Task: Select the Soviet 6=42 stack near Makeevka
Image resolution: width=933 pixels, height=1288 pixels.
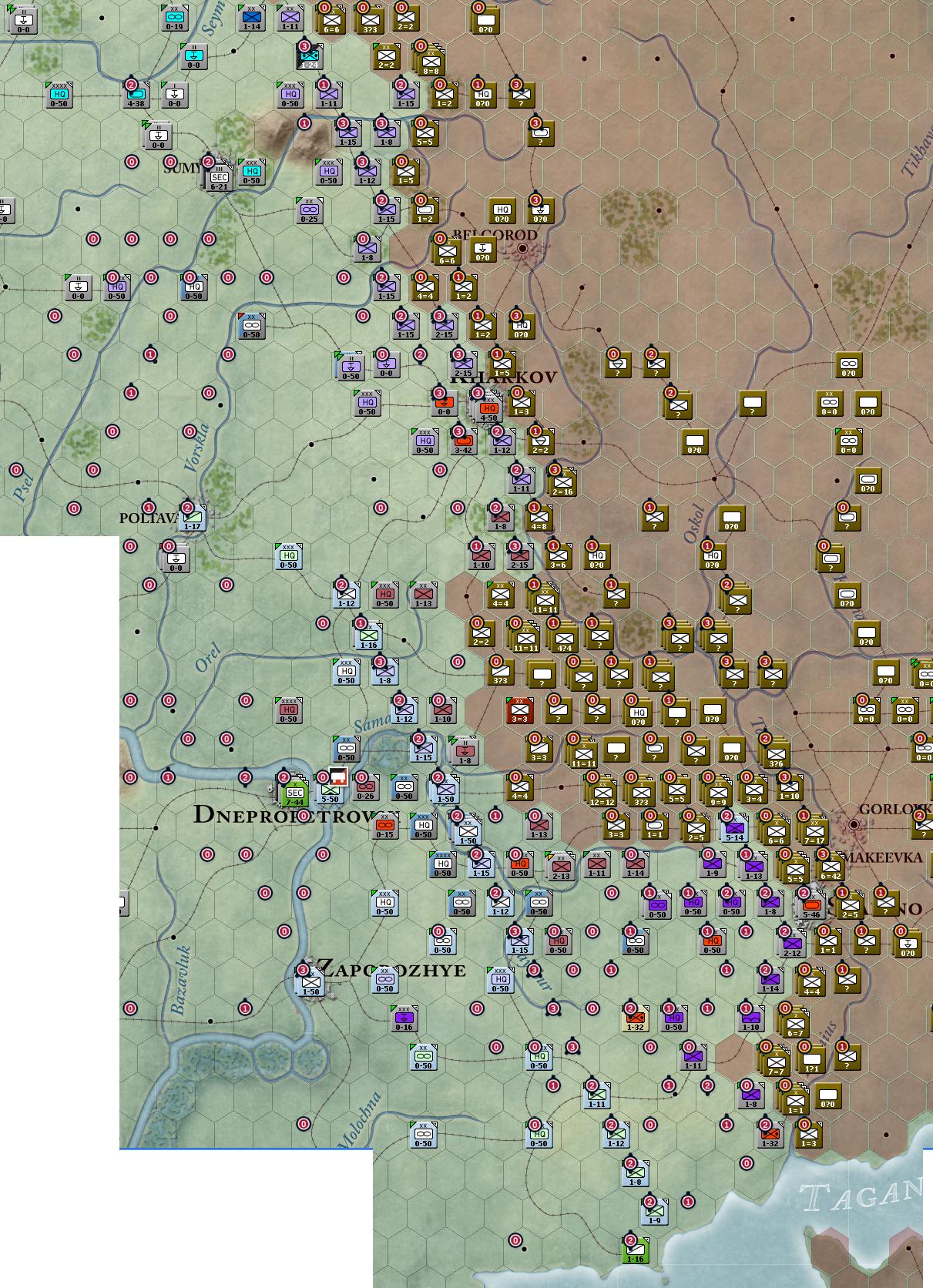Action: (831, 868)
